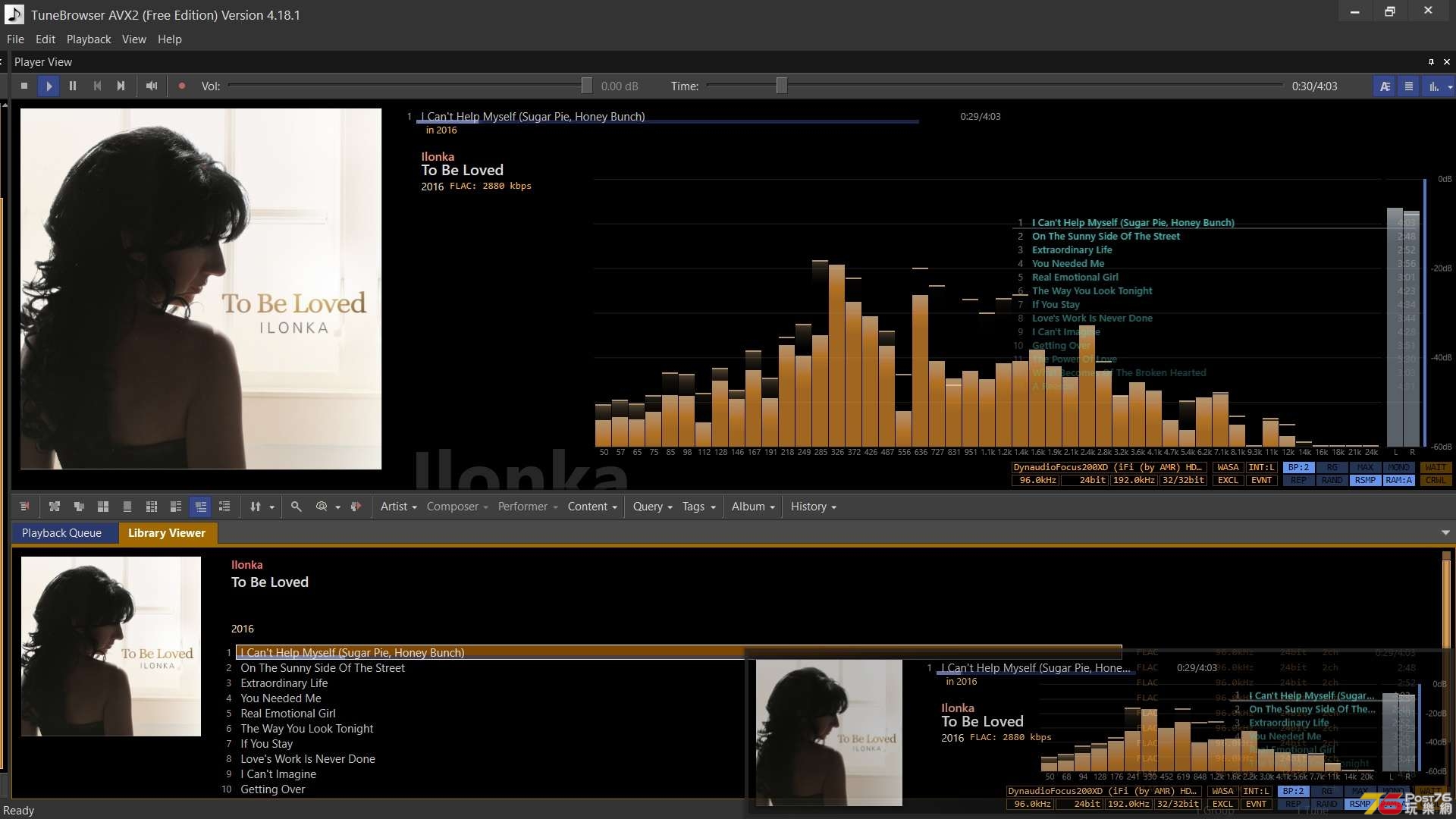The image size is (1456, 819).
Task: Click the zoom view eye-magnifier icon
Action: (322, 507)
